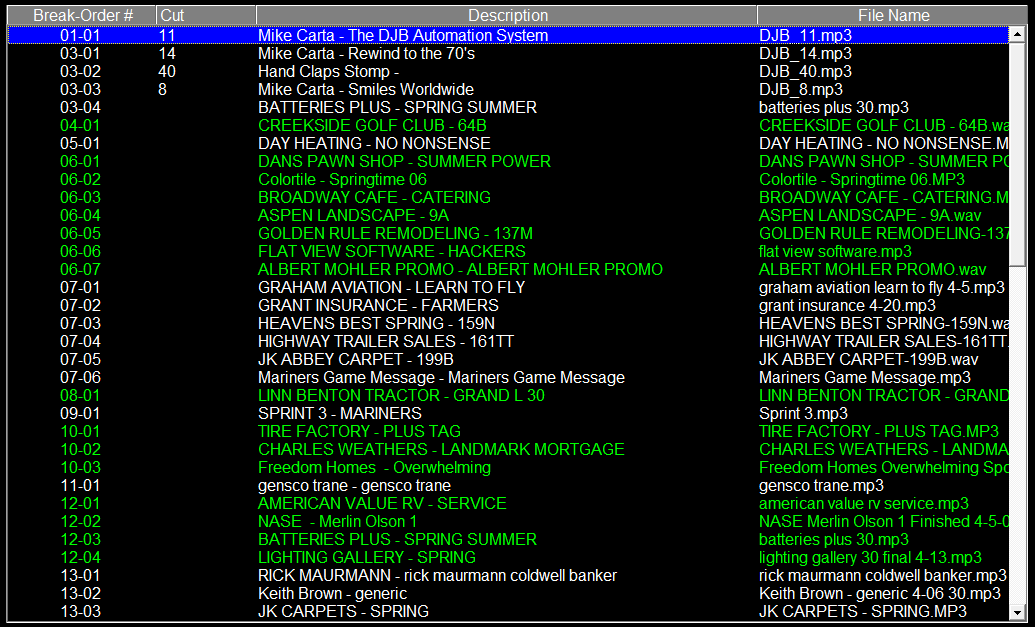Image resolution: width=1035 pixels, height=627 pixels.
Task: Select TIRE FACTORY - PLUS TAG description
Action: (359, 431)
